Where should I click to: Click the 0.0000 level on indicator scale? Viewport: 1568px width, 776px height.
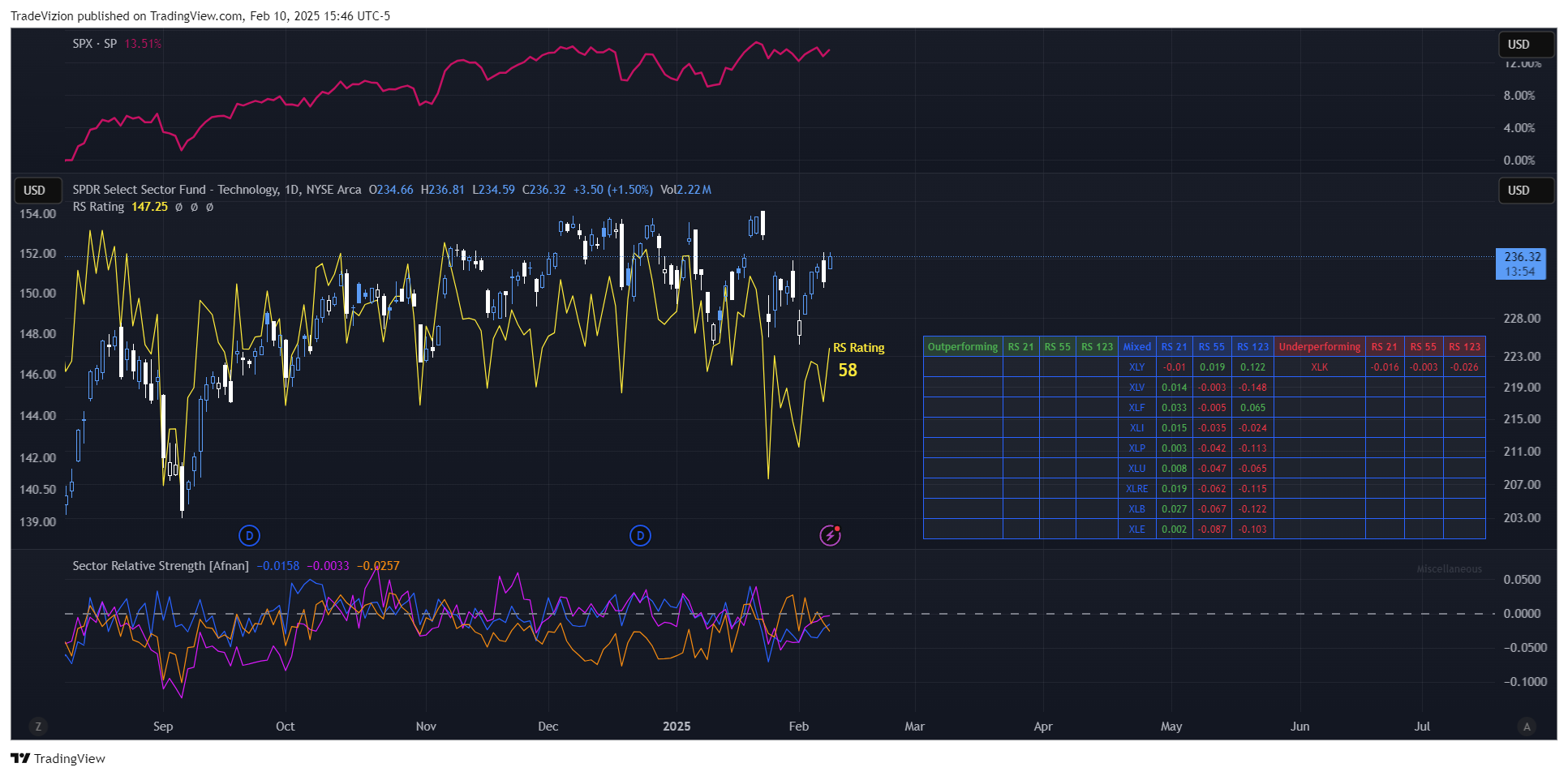pos(1522,614)
